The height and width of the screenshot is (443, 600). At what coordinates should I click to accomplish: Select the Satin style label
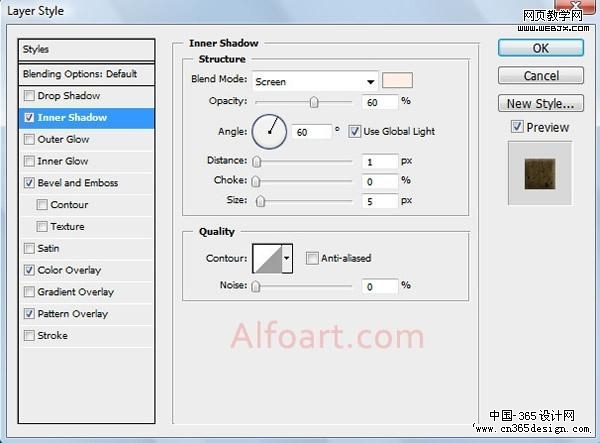tap(48, 248)
